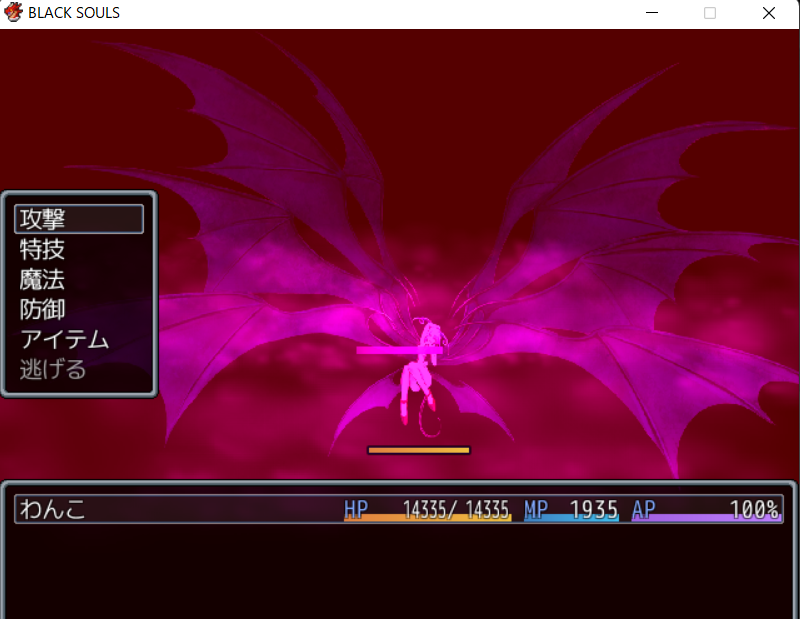Click the AP 100% gauge
The height and width of the screenshot is (619, 800).
pos(707,509)
